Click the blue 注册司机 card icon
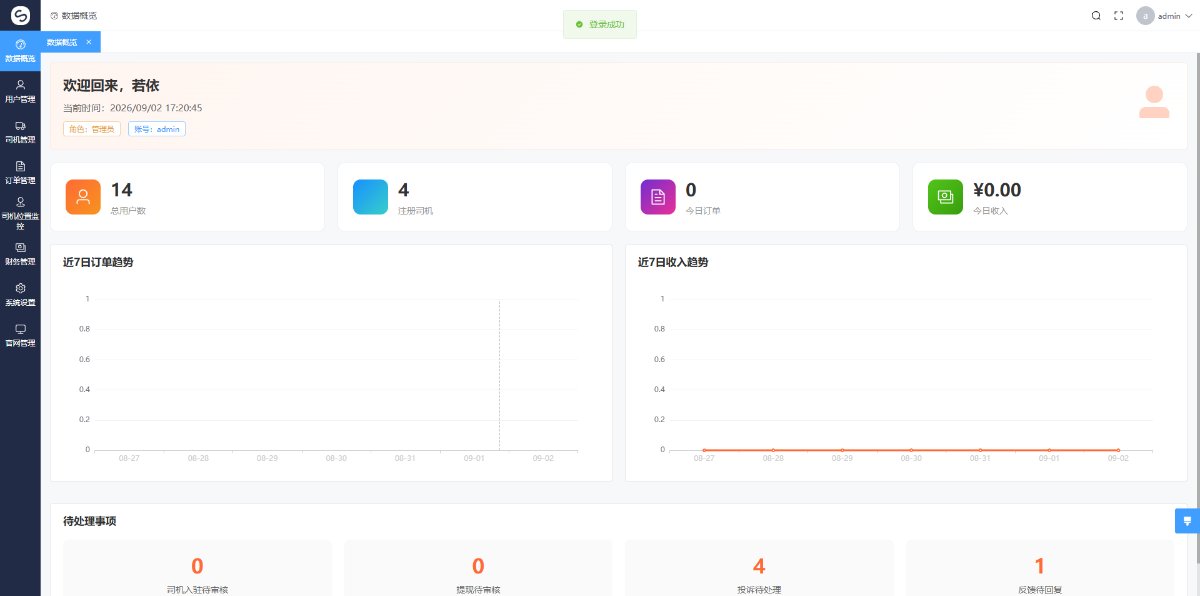Viewport: 1200px width, 596px height. [370, 197]
